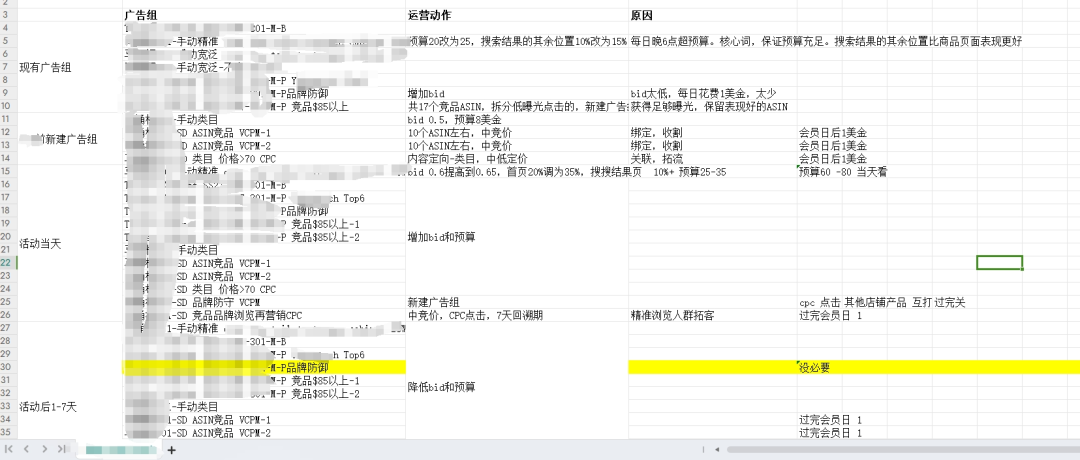This screenshot has width=1080, height=460.
Task: Select row header 3
Action: (x=8, y=14)
